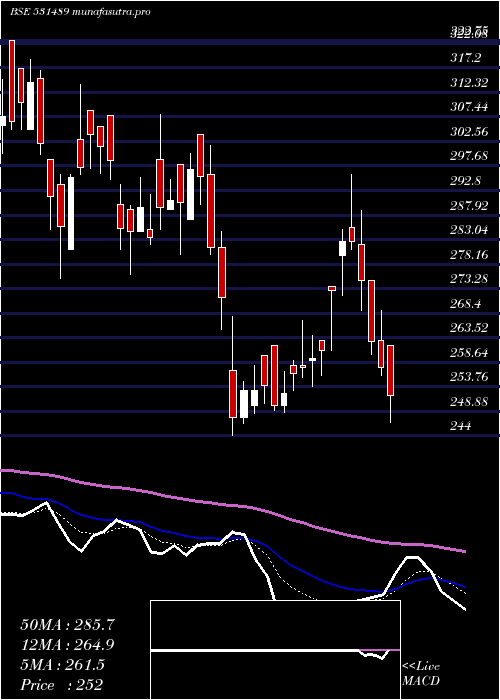Image resolution: width=500 pixels, height=700 pixels.
Task: Click the 278.16 price axis label
Action: [x=469, y=255]
